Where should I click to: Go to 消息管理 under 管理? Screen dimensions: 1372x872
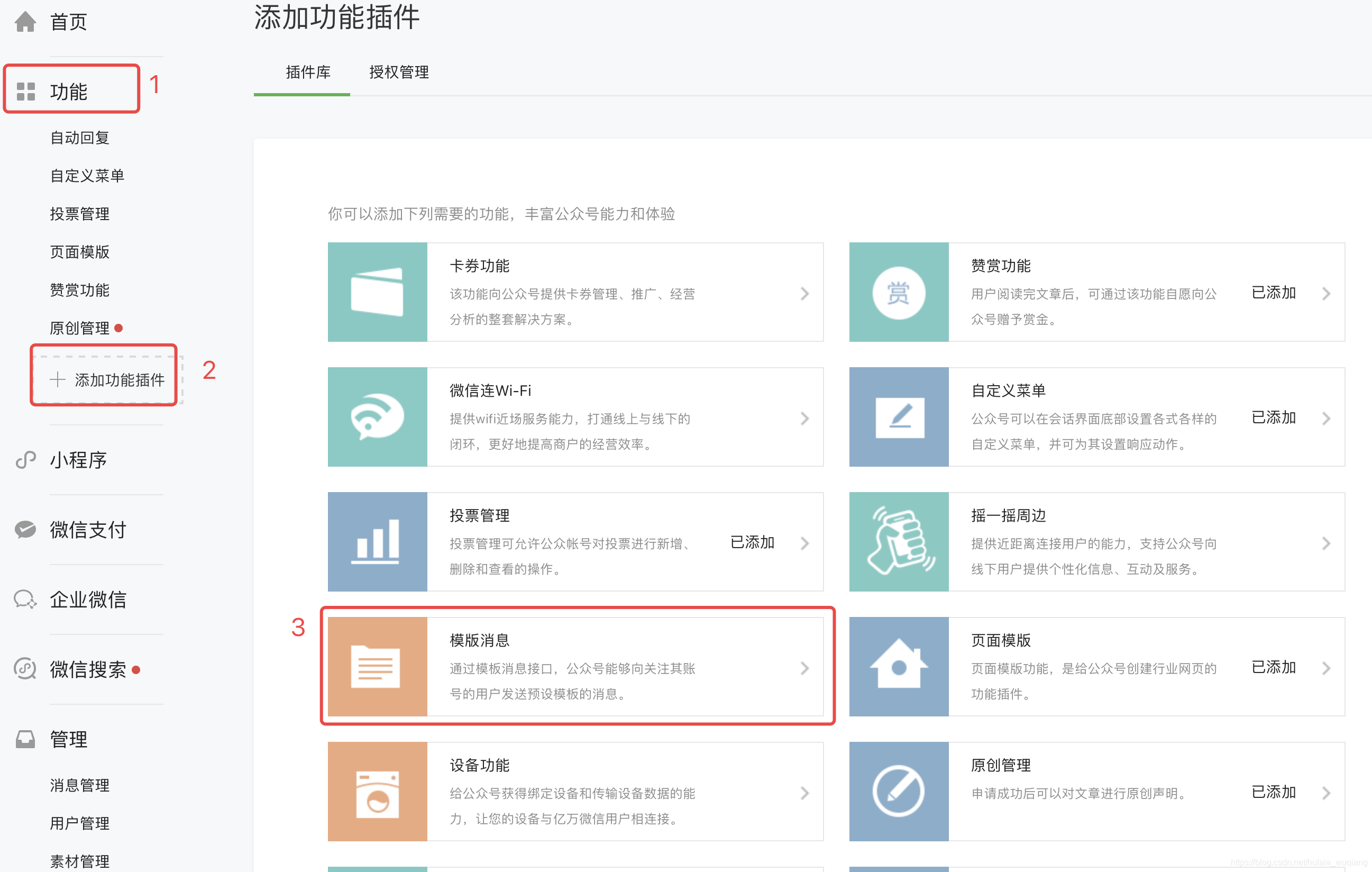coord(80,785)
